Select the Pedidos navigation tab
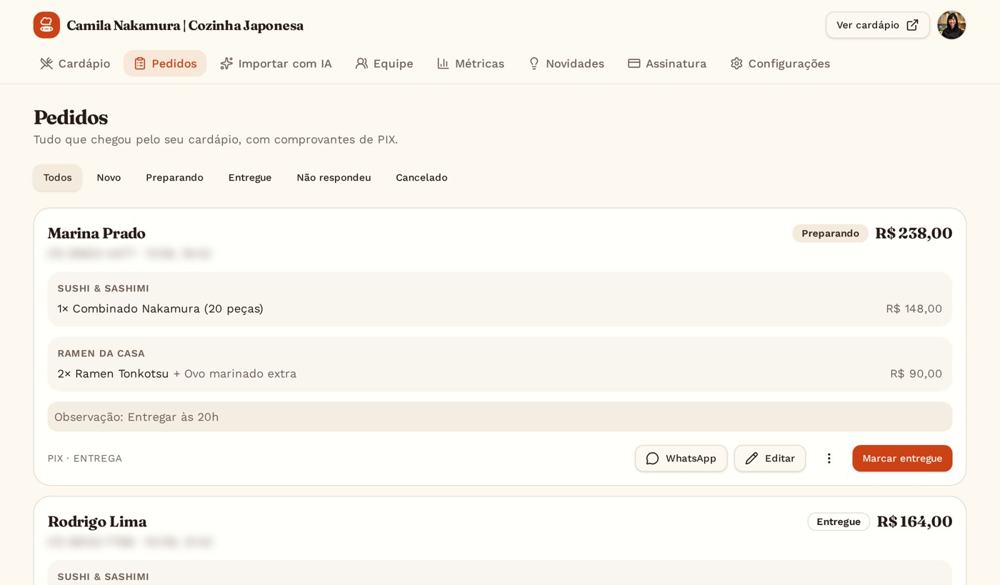 coord(165,63)
